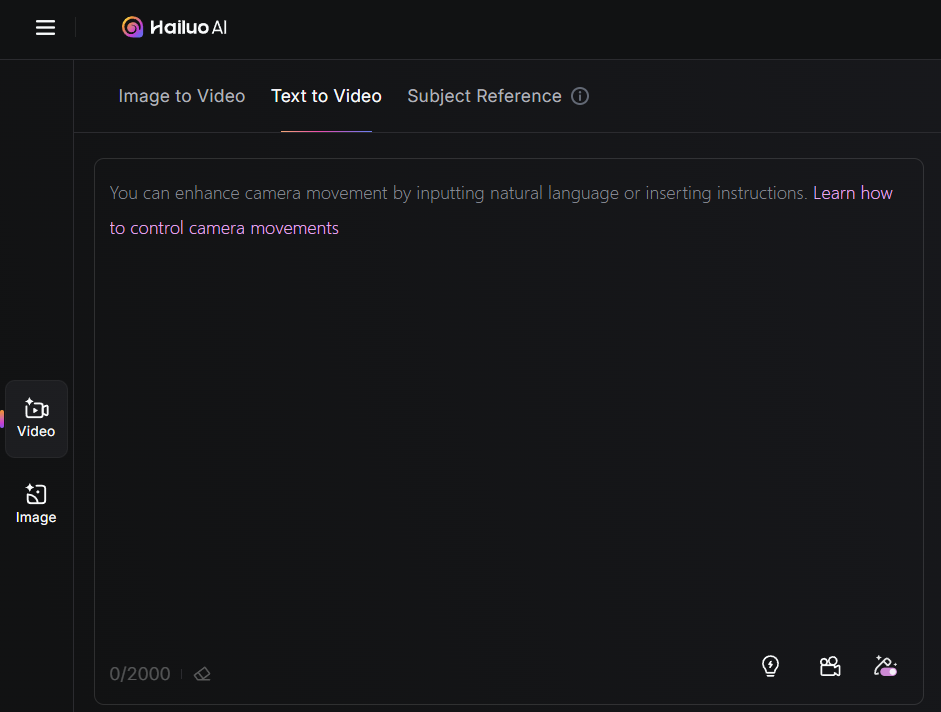Select the Image label in the sidebar
Viewport: 941px width, 712px height.
tap(36, 518)
